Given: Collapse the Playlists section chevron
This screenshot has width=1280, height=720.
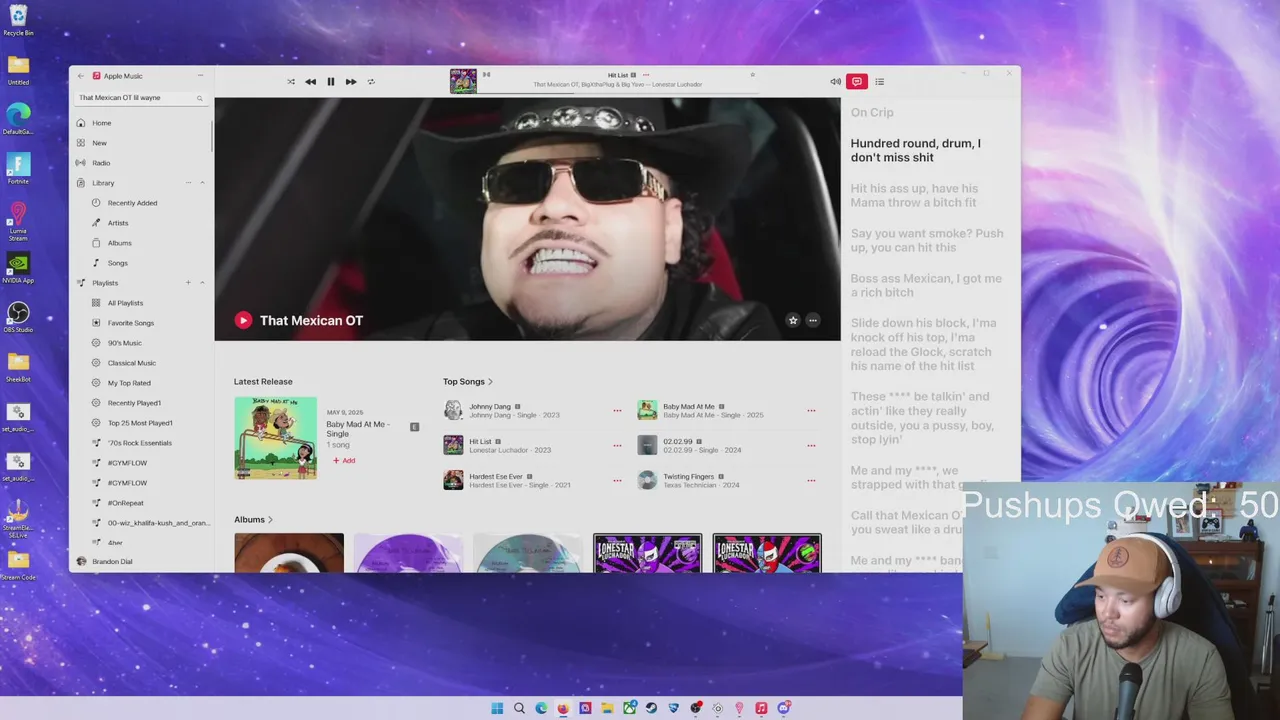Looking at the screenshot, I should [202, 283].
